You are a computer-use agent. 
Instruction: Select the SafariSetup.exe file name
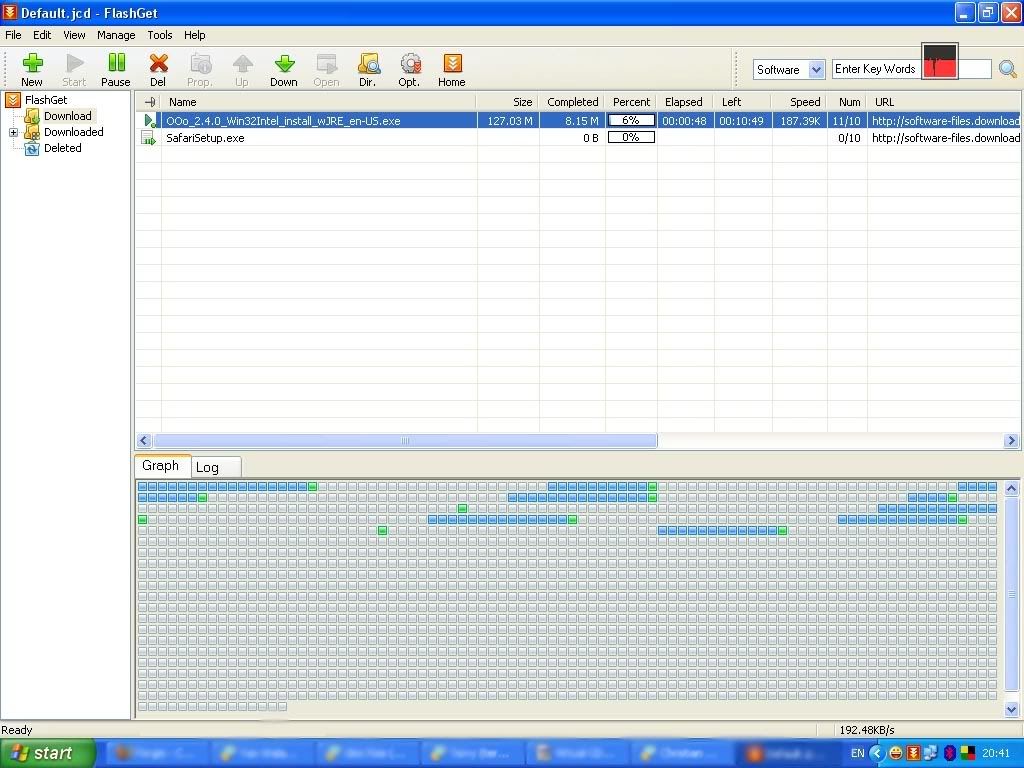pos(205,138)
